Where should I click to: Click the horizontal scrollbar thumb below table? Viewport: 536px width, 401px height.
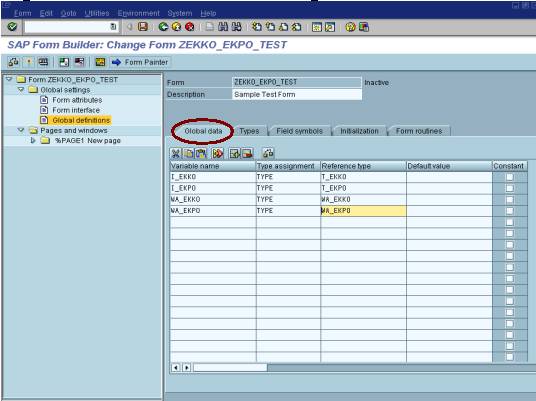230,368
